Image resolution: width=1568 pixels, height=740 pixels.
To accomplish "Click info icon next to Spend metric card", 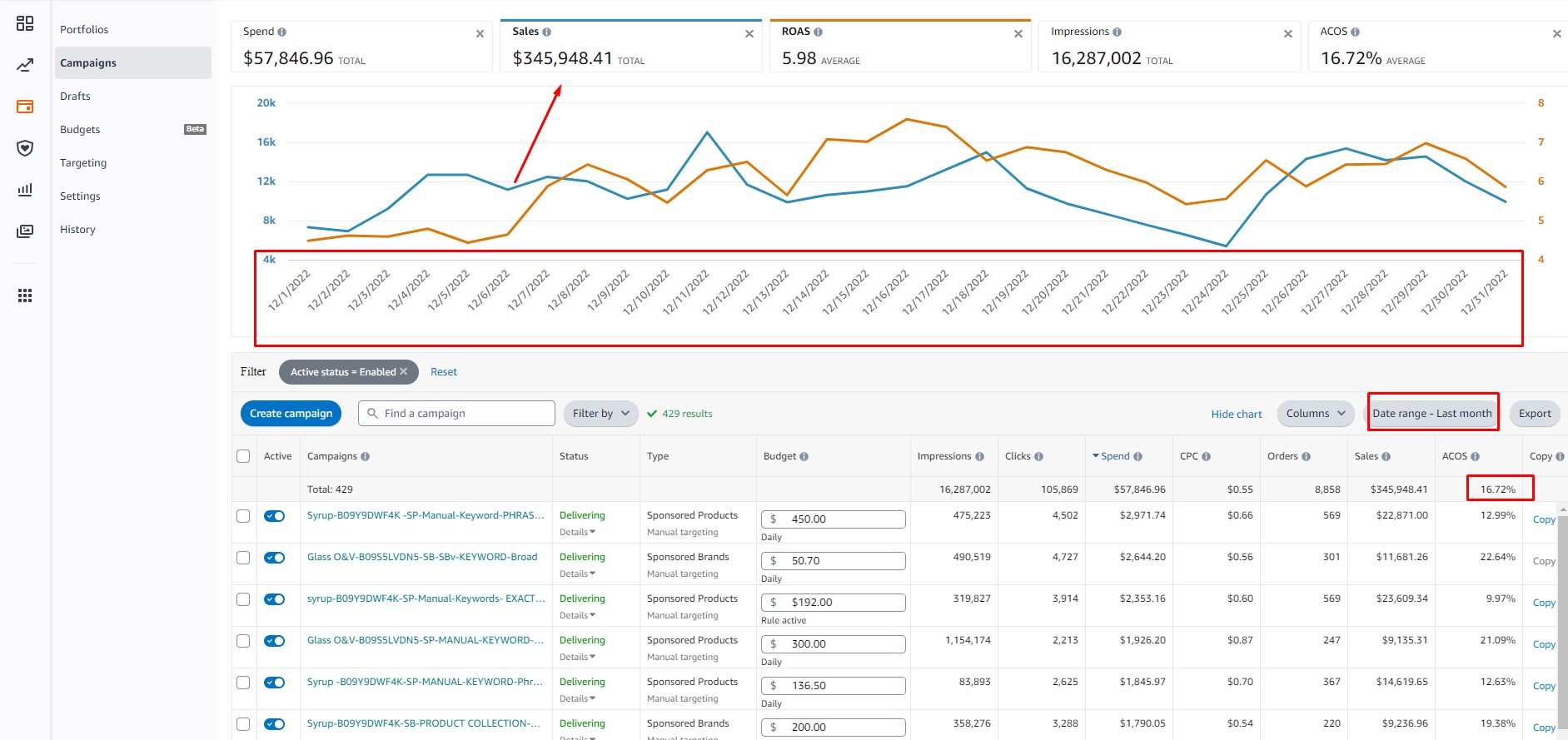I will [281, 32].
